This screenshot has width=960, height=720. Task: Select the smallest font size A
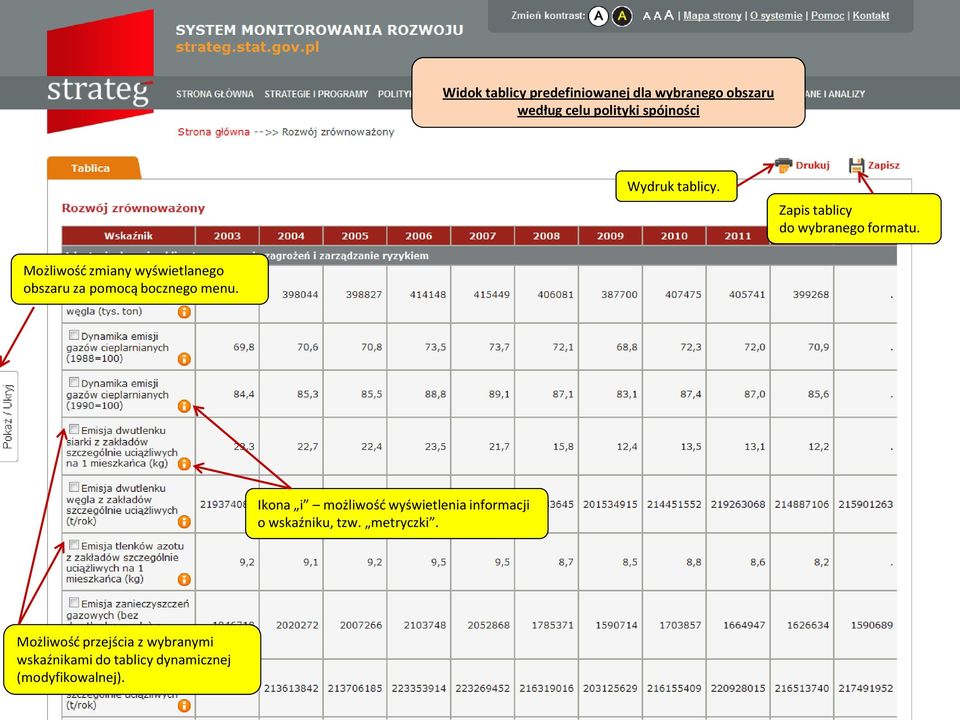click(x=646, y=17)
